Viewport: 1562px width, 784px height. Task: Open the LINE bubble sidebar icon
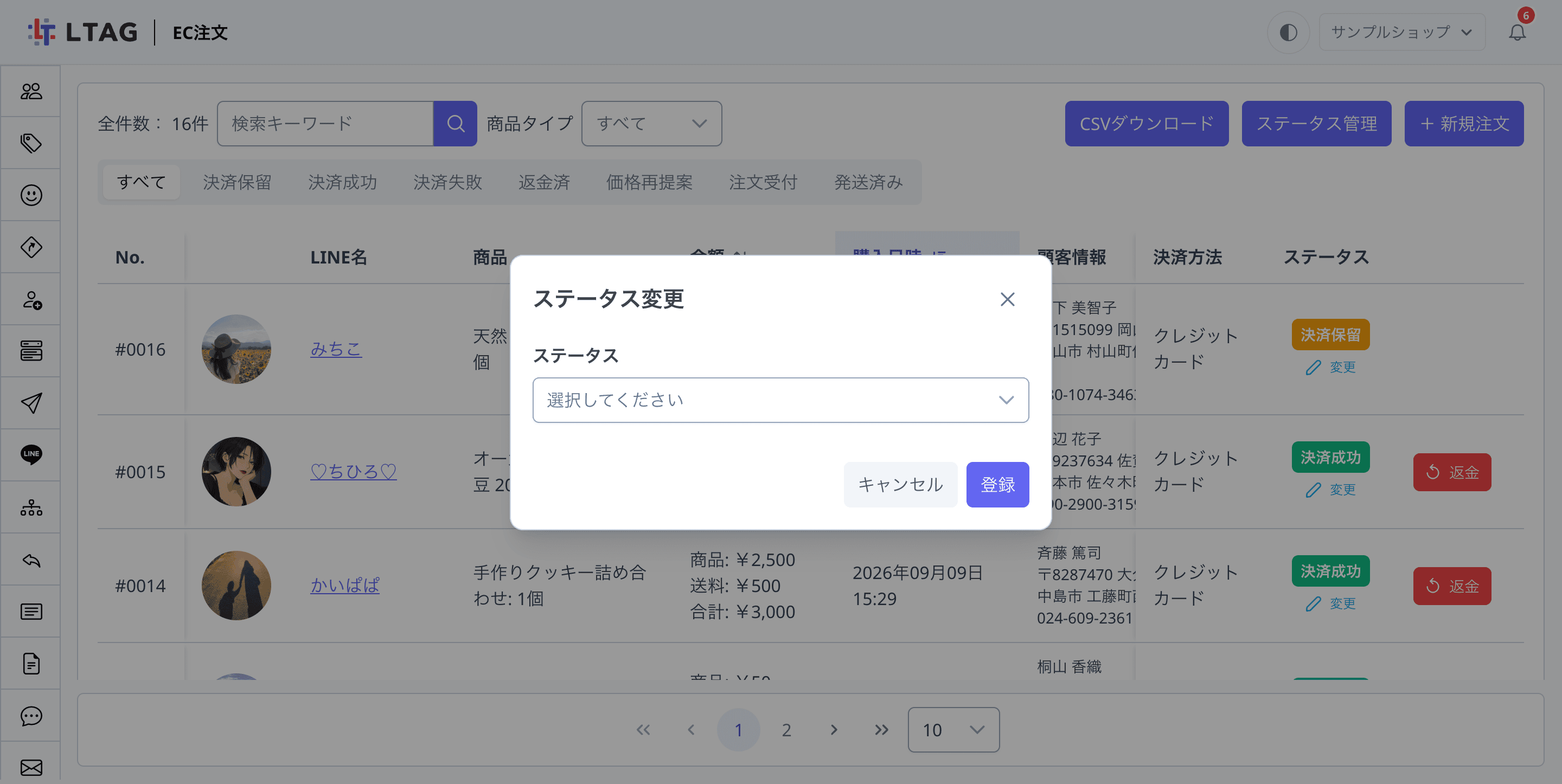[31, 455]
